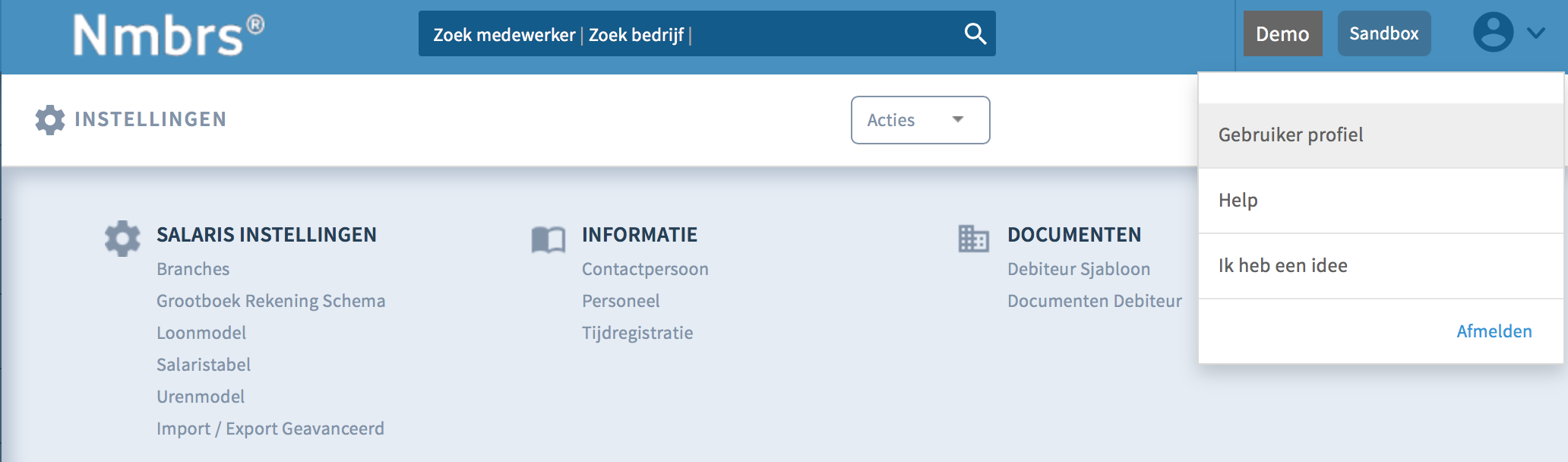The width and height of the screenshot is (1568, 462).
Task: Open the Branches settings link
Action: [x=193, y=269]
